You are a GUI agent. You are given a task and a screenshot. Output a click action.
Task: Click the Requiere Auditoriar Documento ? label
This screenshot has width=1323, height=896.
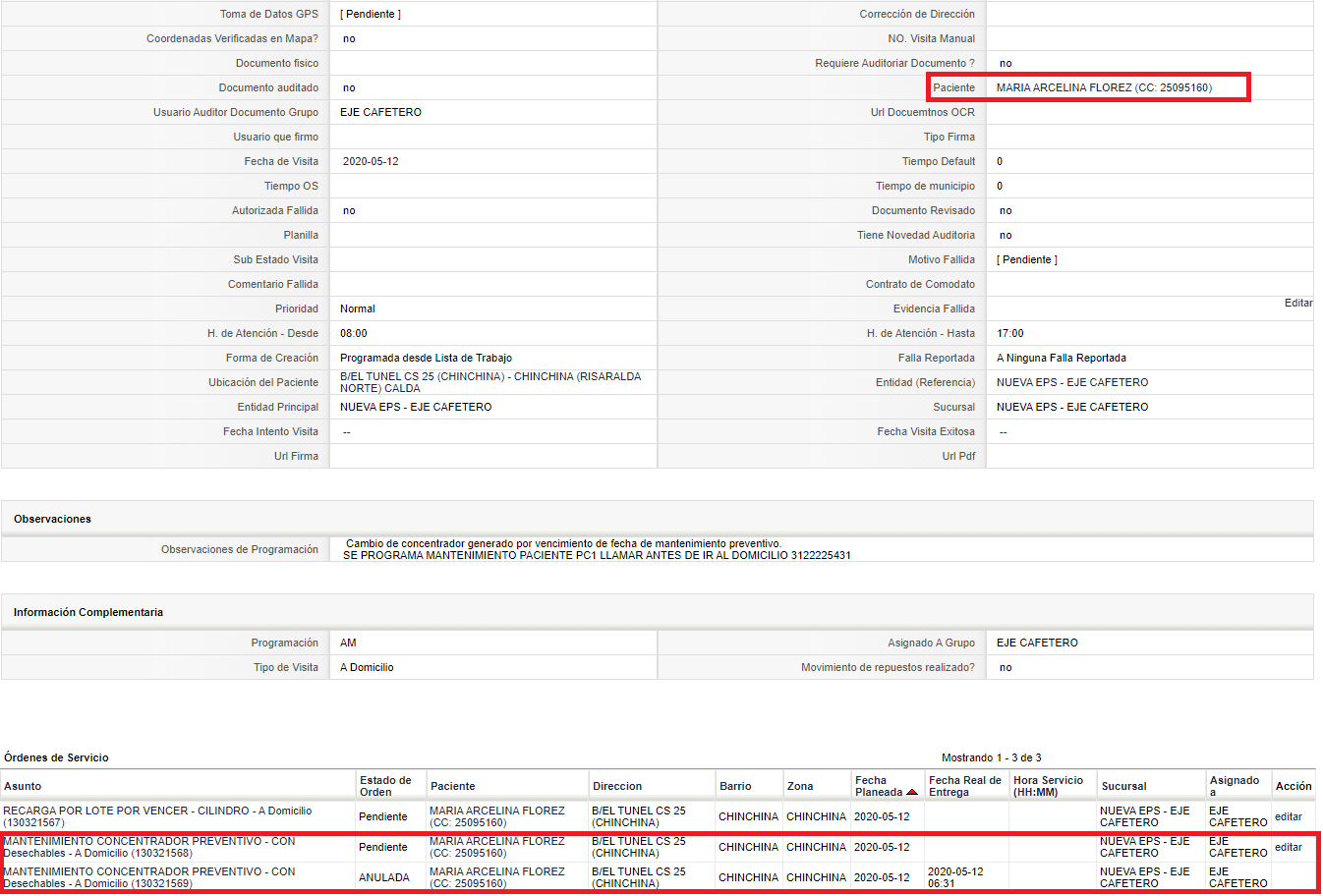pyautogui.click(x=894, y=63)
